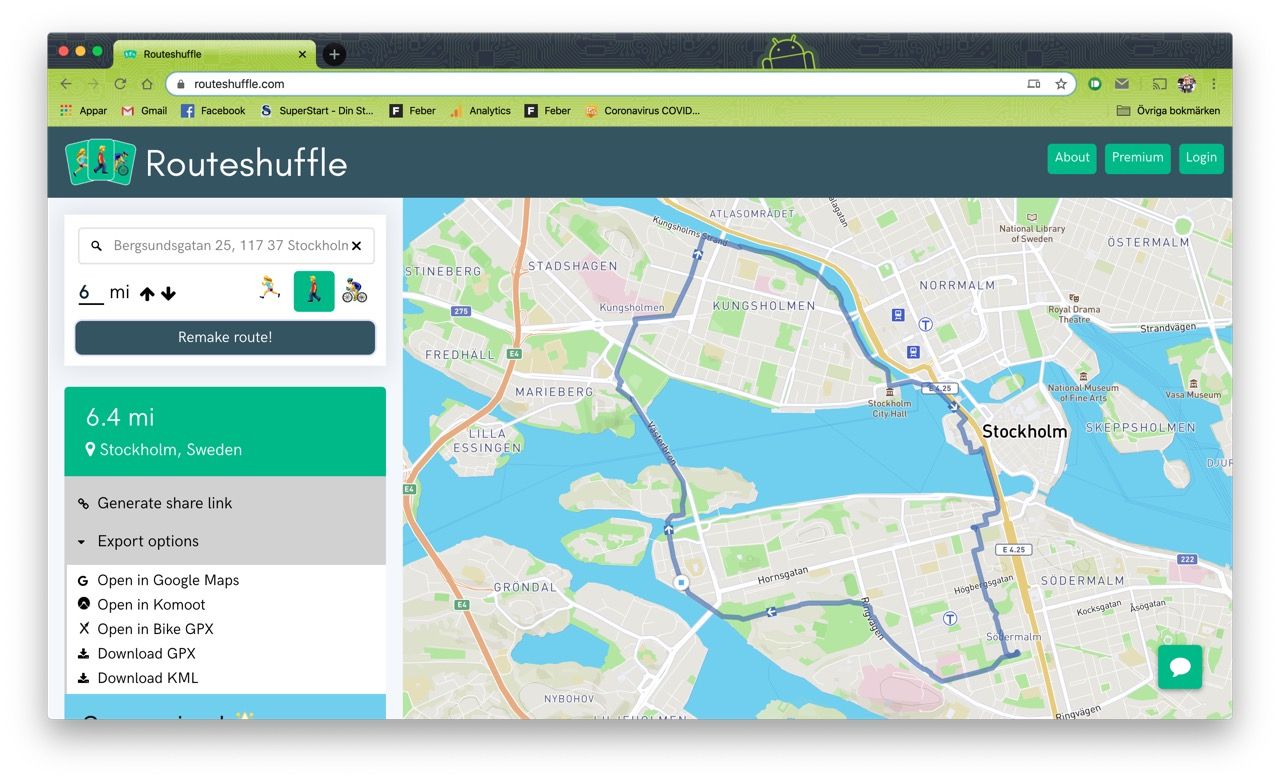1280x782 pixels.
Task: Increase distance with up arrow
Action: 148,294
